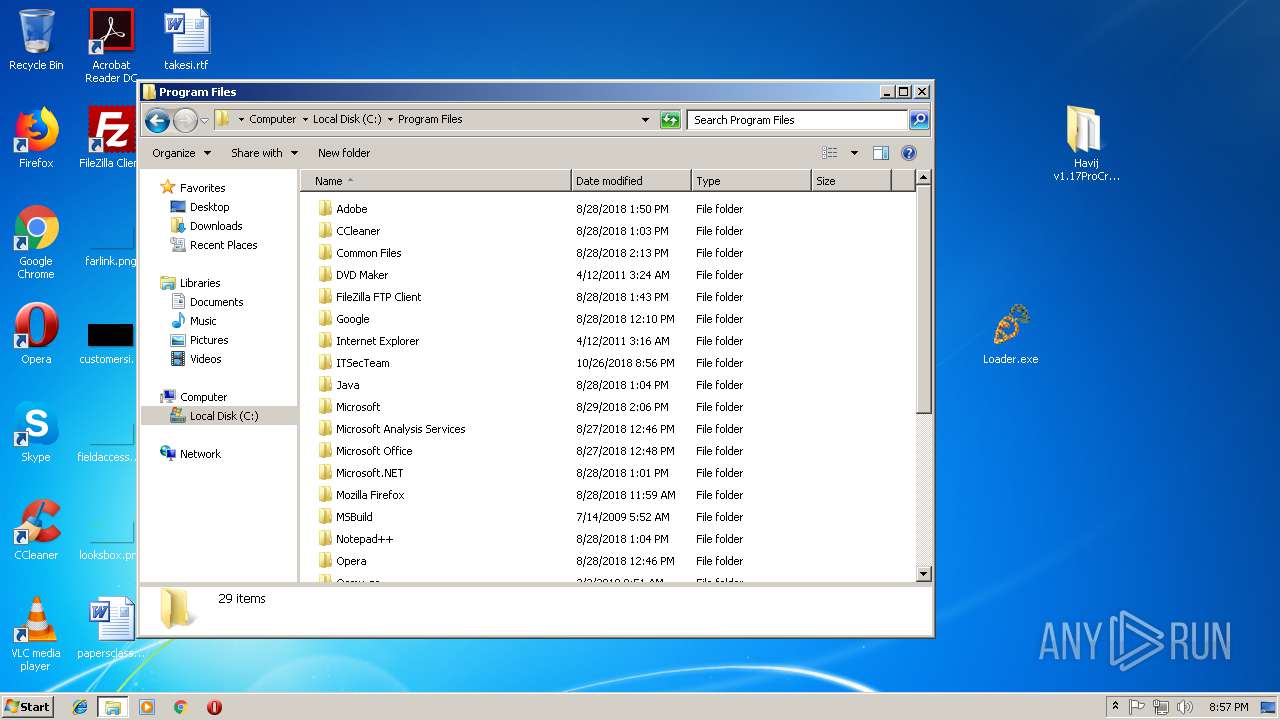1280x720 pixels.
Task: Open the address bar history dropdown
Action: (645, 120)
